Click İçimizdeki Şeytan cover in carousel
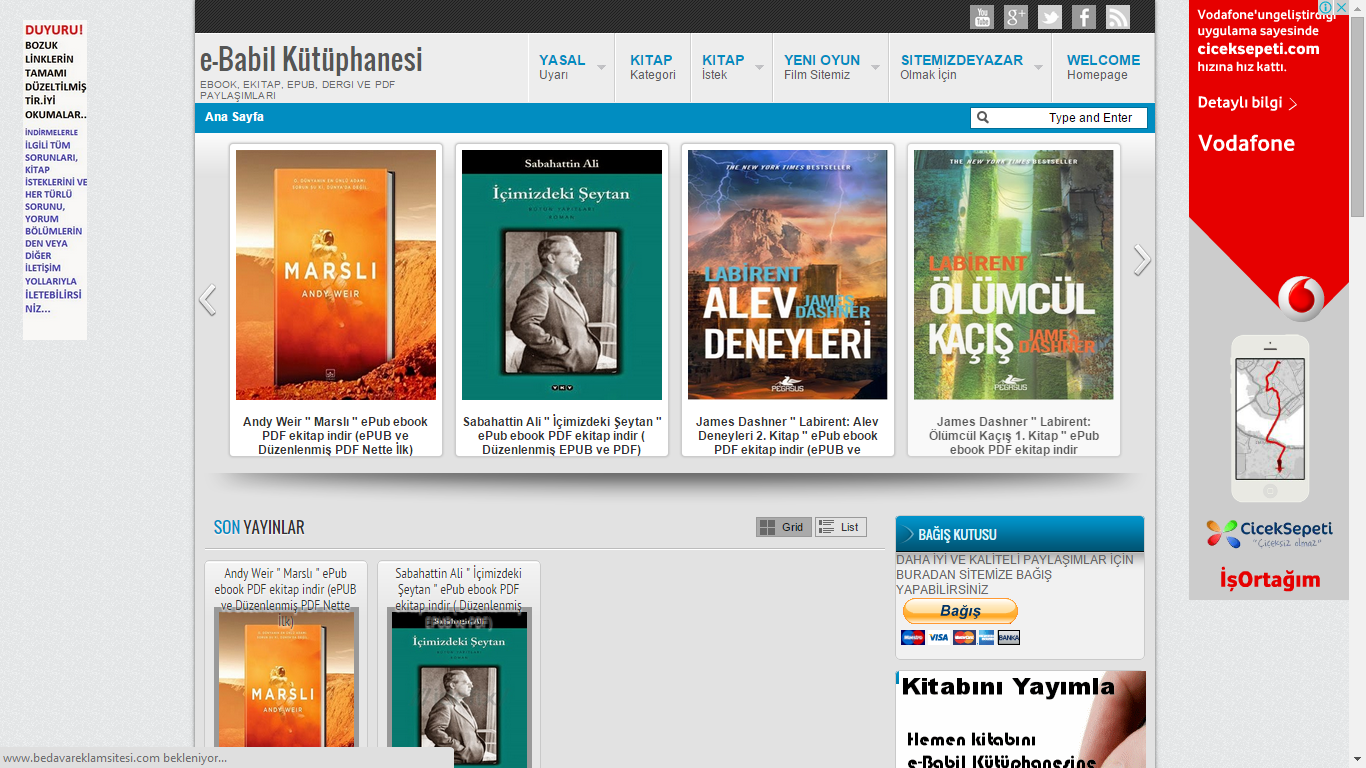The height and width of the screenshot is (768, 1366). tap(562, 275)
